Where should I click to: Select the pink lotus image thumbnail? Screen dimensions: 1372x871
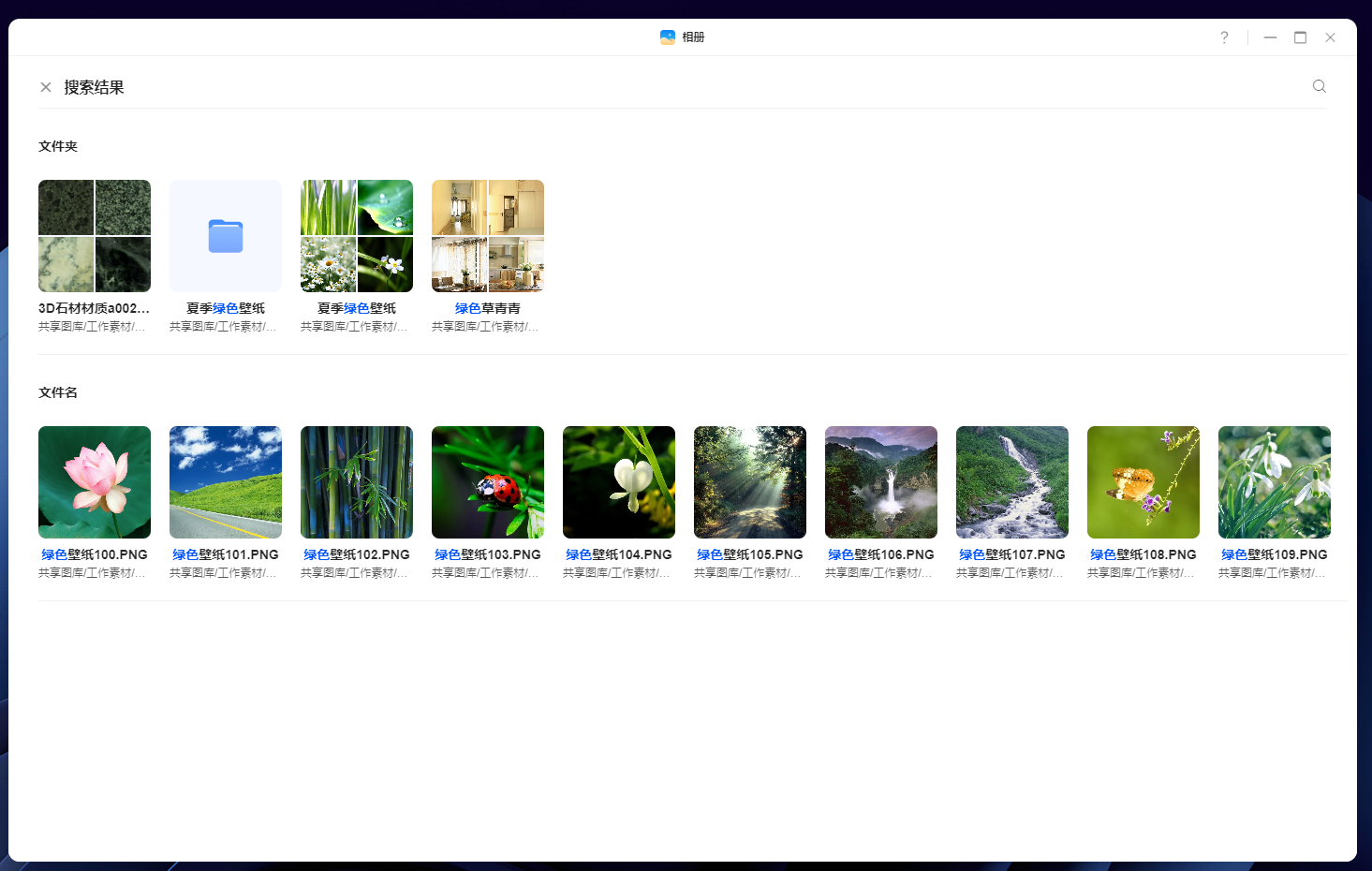[x=95, y=482]
